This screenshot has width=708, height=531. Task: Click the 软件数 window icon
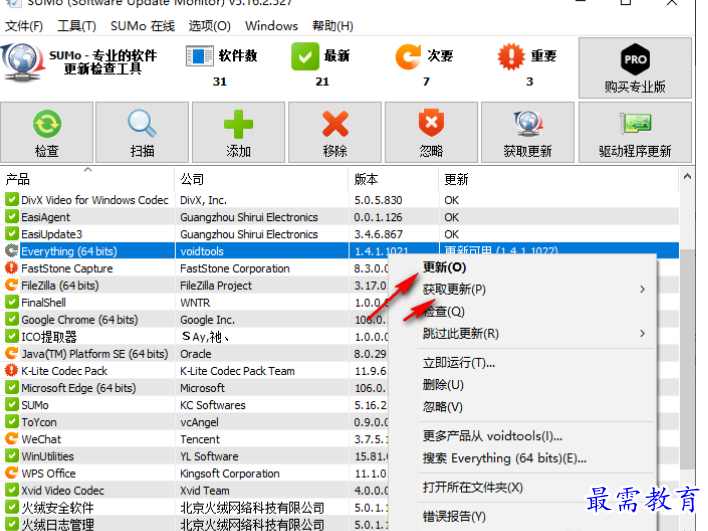click(x=200, y=56)
